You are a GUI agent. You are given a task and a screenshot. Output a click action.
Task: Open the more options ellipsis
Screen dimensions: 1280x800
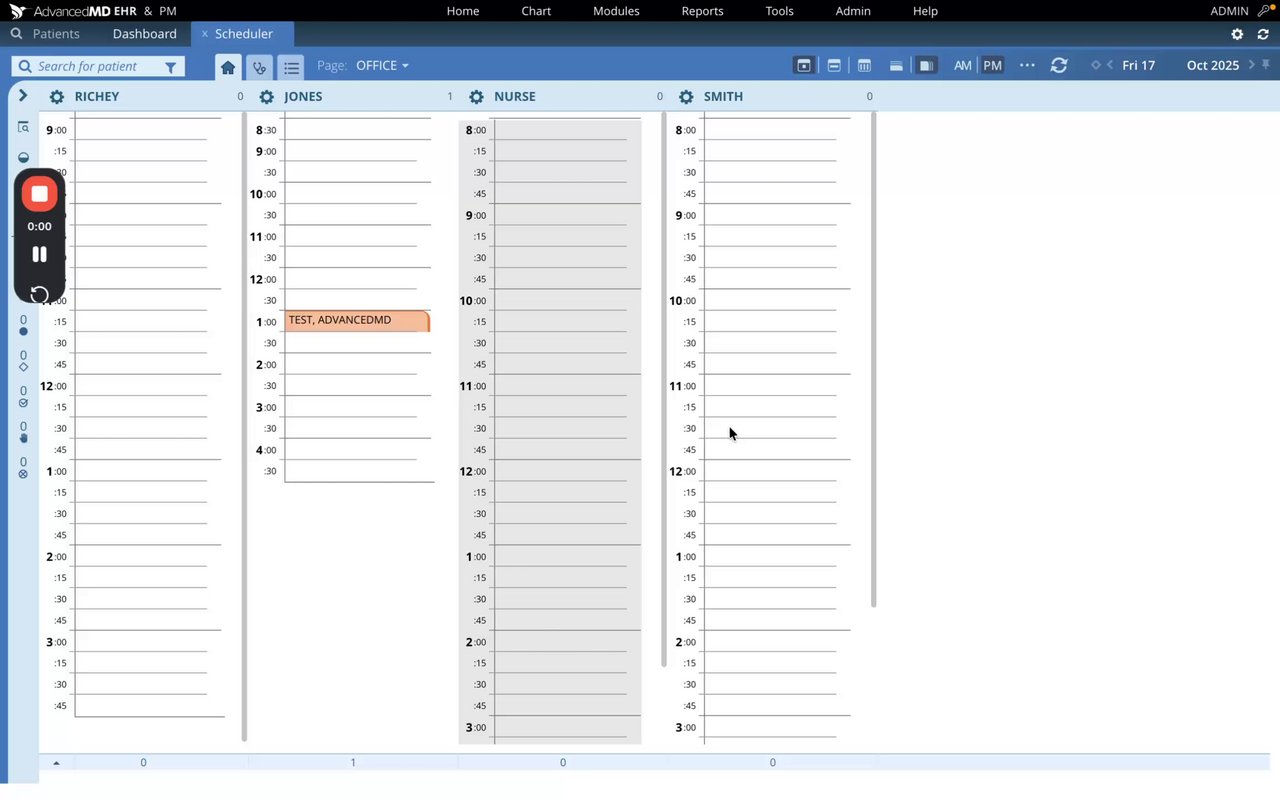1027,66
